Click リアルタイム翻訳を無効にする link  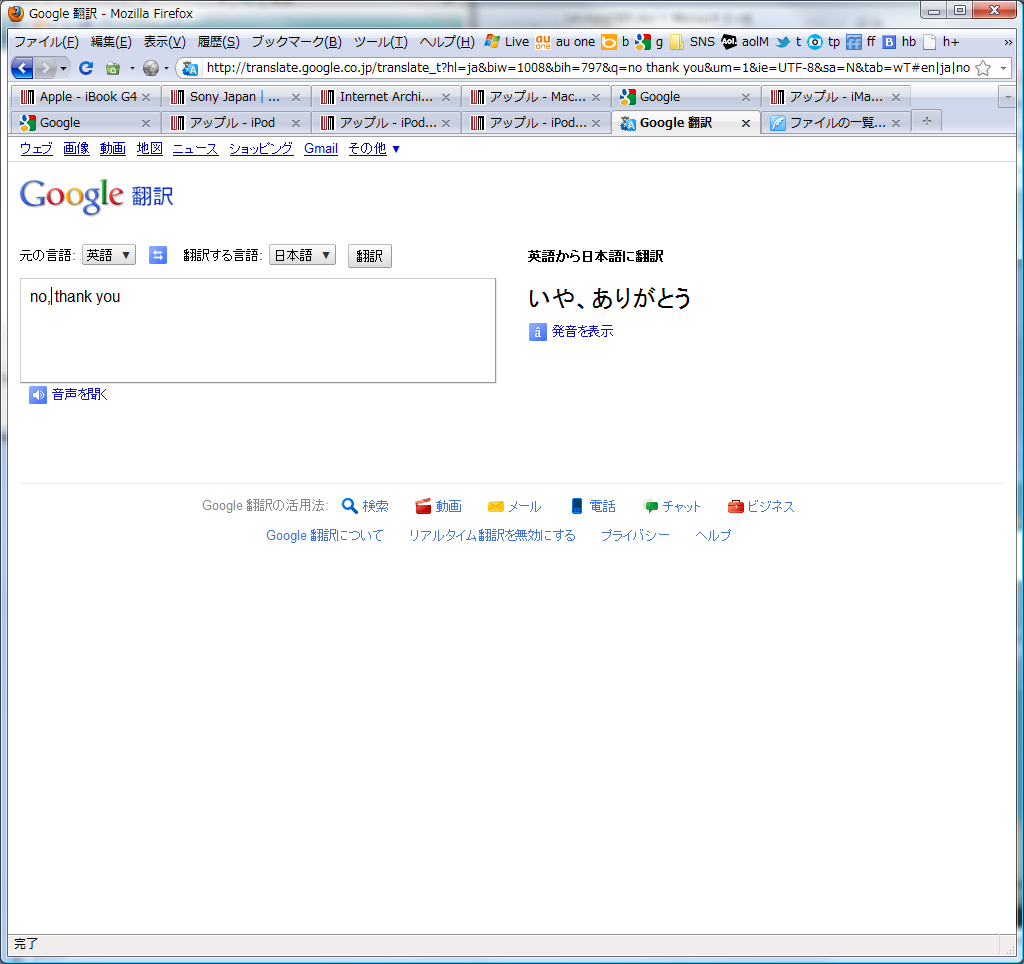(x=492, y=536)
